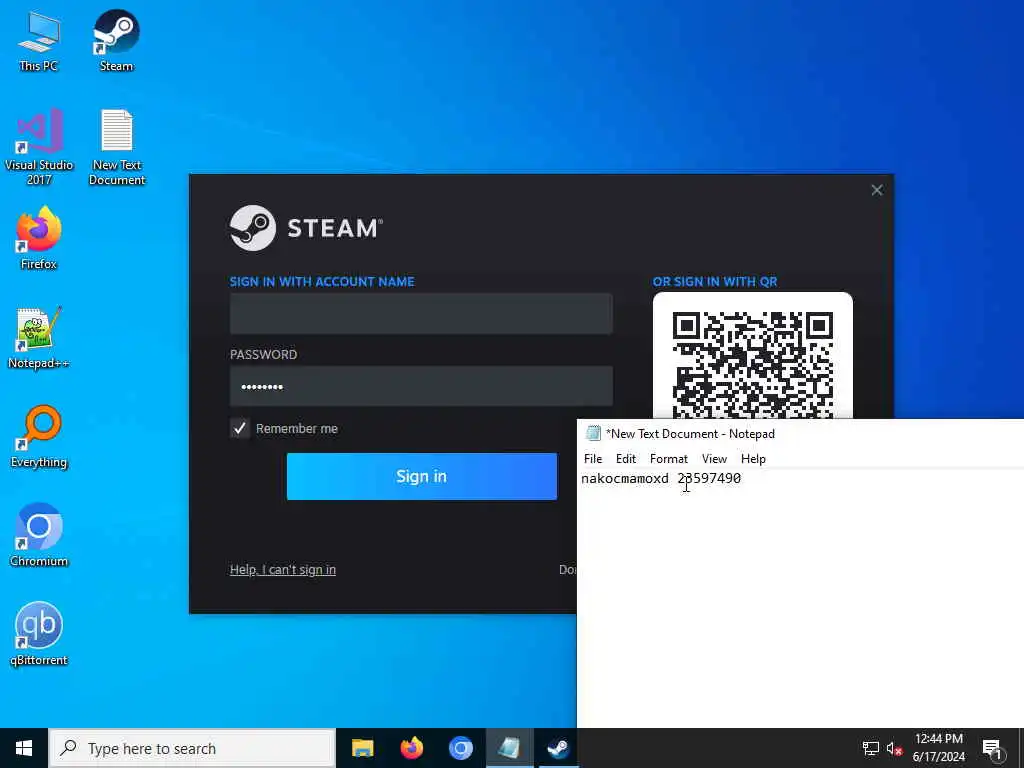The height and width of the screenshot is (768, 1024).
Task: Focus the Steam password field
Action: [x=421, y=387]
